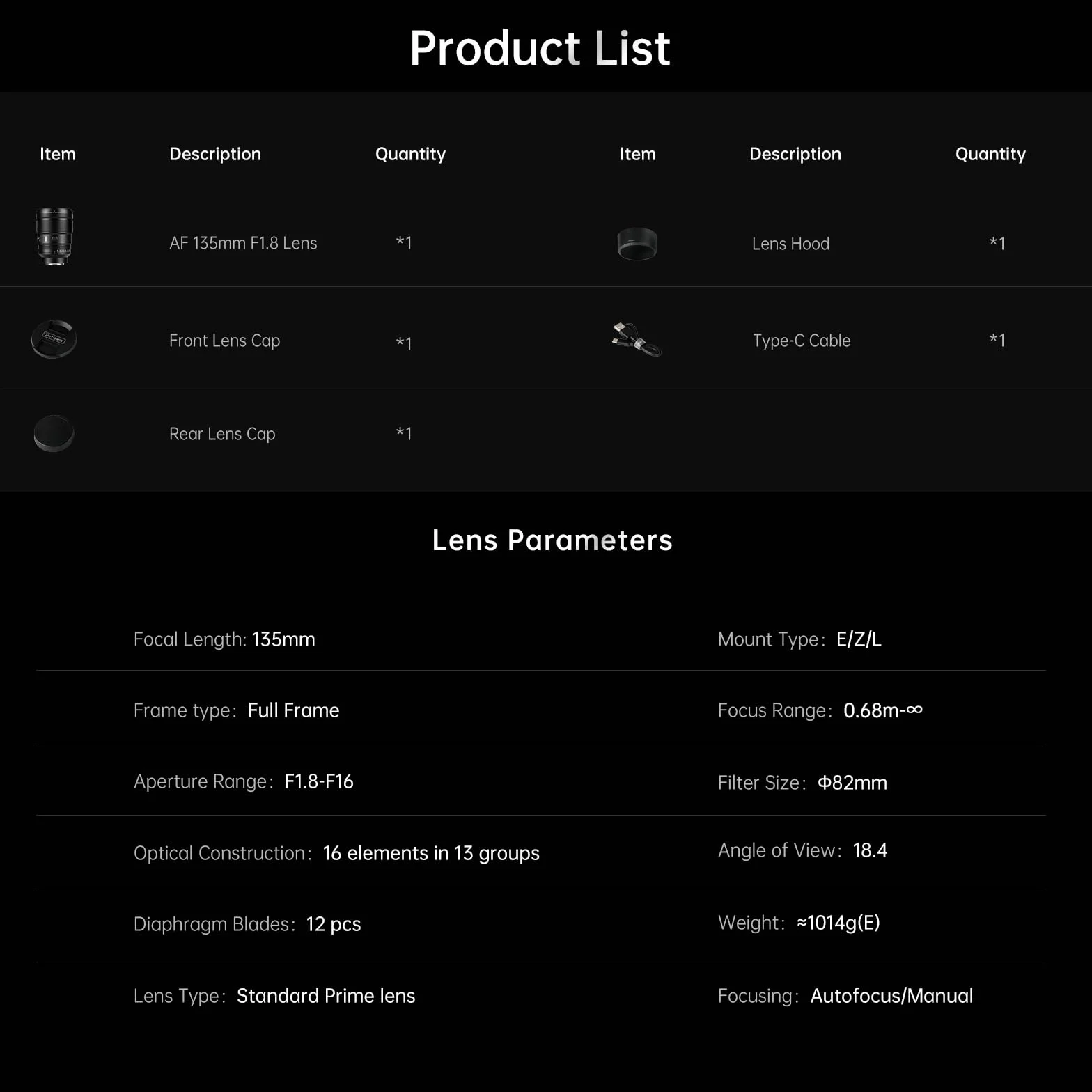Click the Lens Hood description text
This screenshot has height=1092, width=1092.
coord(790,244)
